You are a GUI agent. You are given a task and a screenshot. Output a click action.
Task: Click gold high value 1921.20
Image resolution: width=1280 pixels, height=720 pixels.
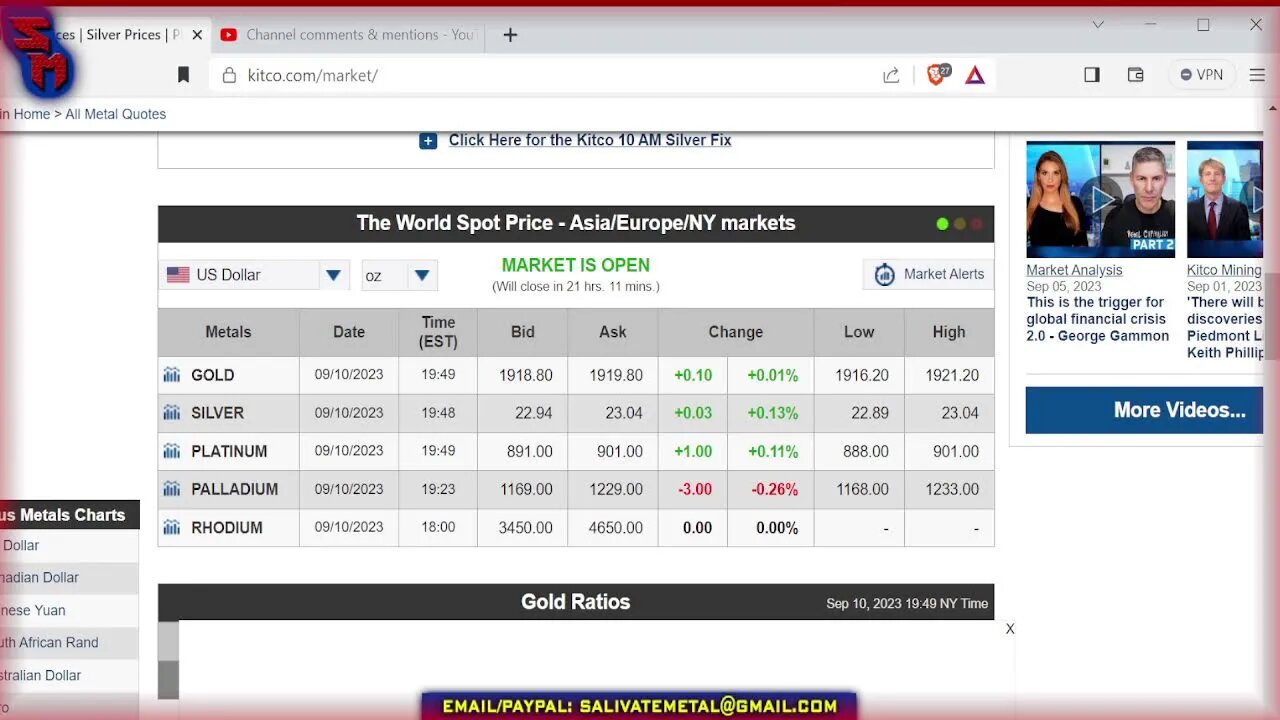(x=952, y=375)
